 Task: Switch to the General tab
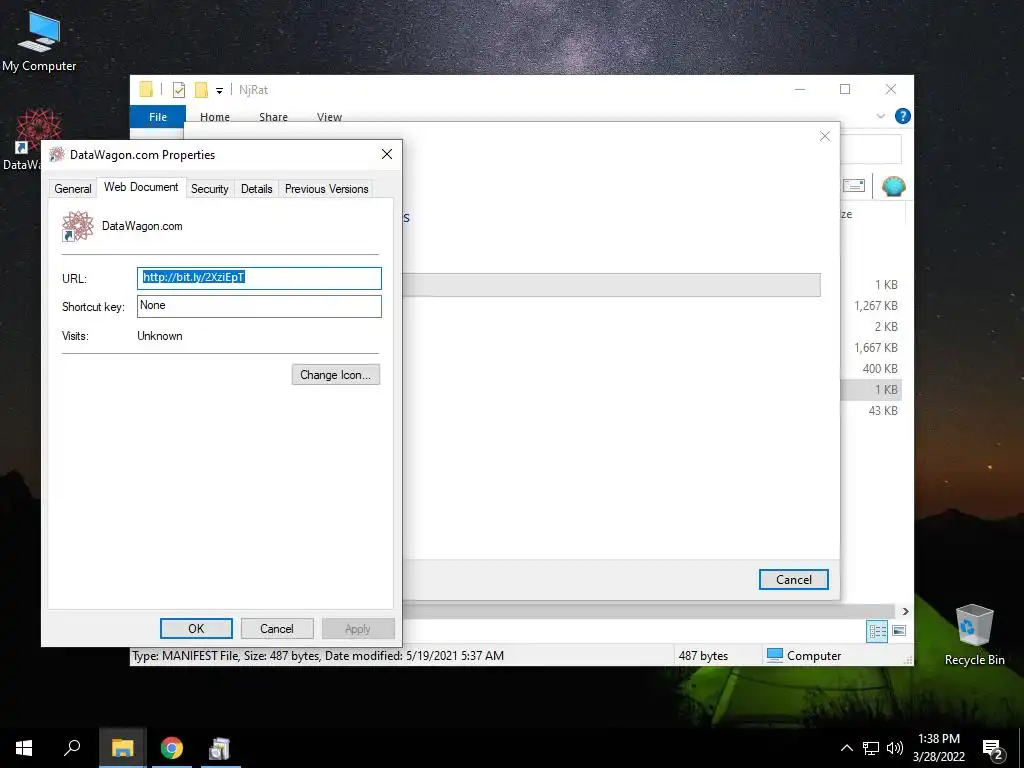click(72, 189)
